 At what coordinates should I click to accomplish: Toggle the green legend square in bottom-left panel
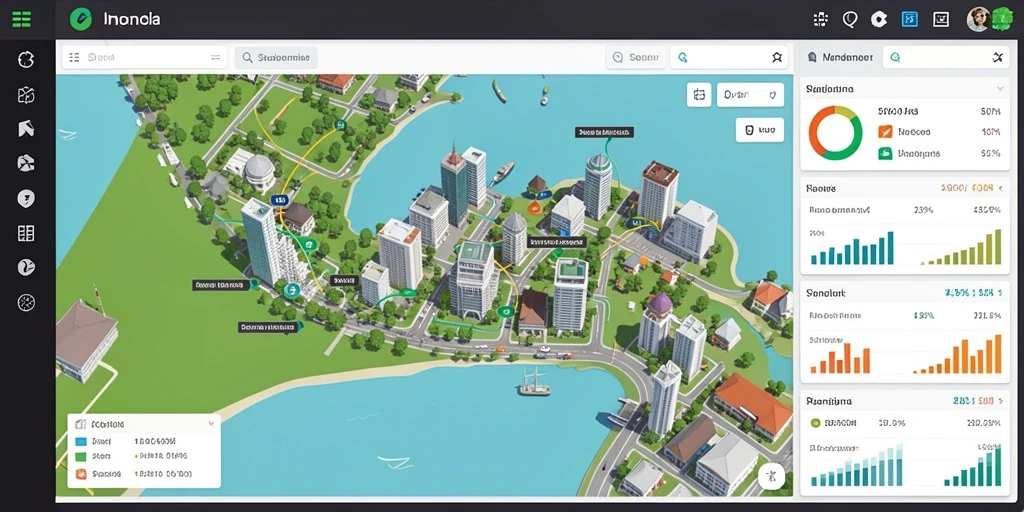[x=81, y=457]
